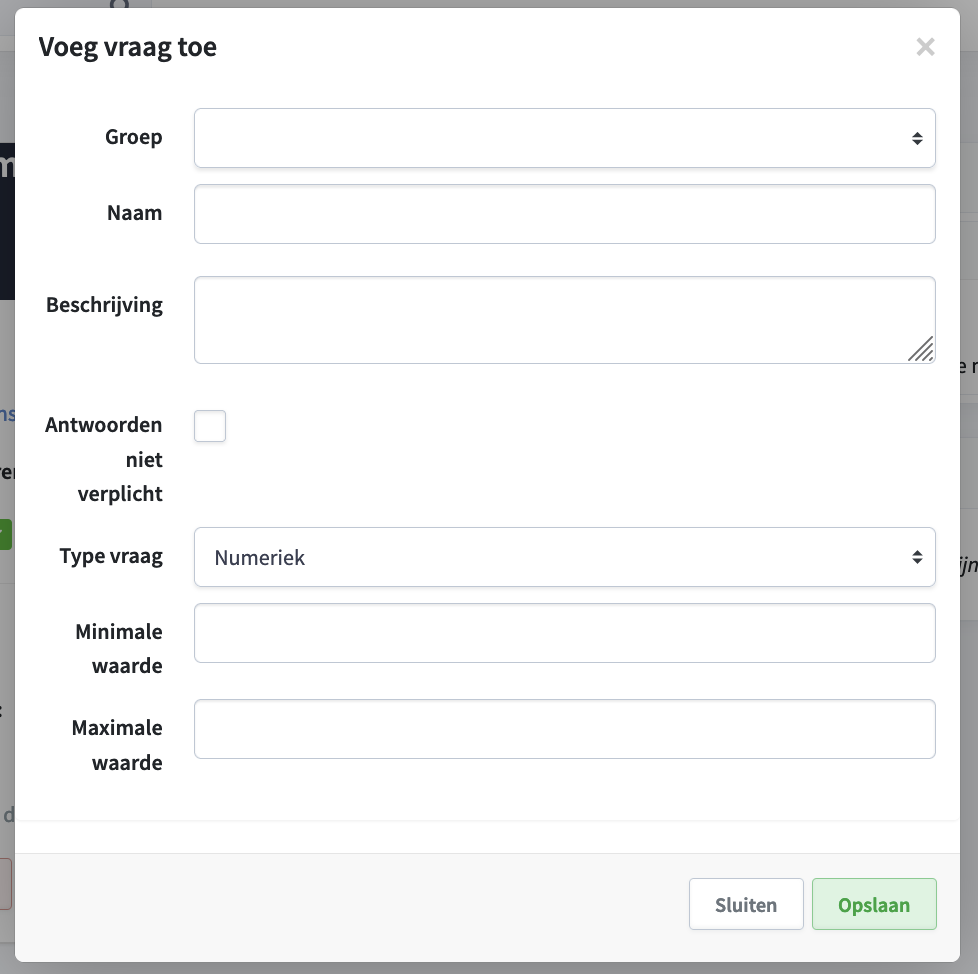Click the Sluiten button

[x=746, y=904]
